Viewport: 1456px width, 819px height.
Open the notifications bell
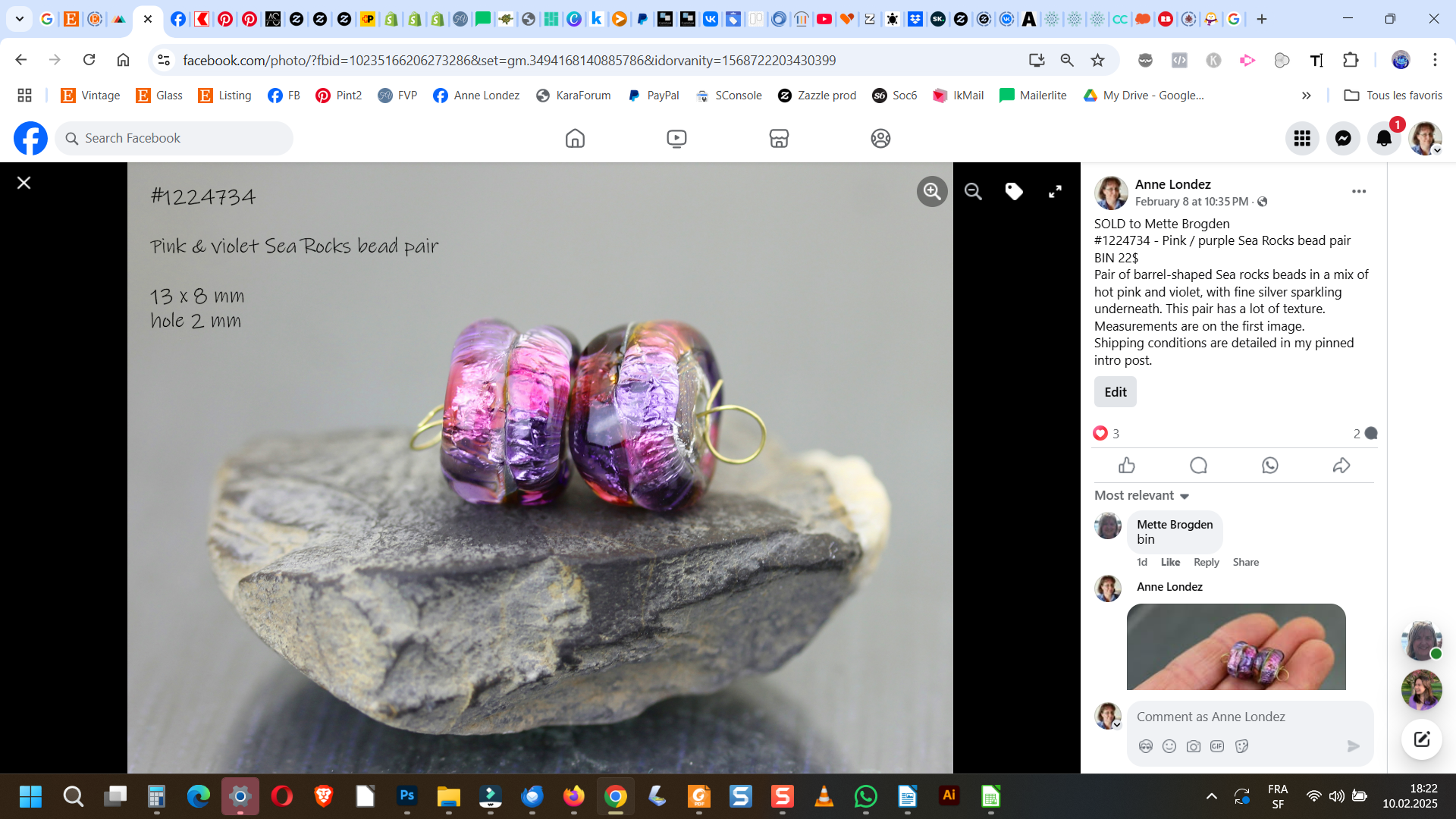(x=1383, y=139)
